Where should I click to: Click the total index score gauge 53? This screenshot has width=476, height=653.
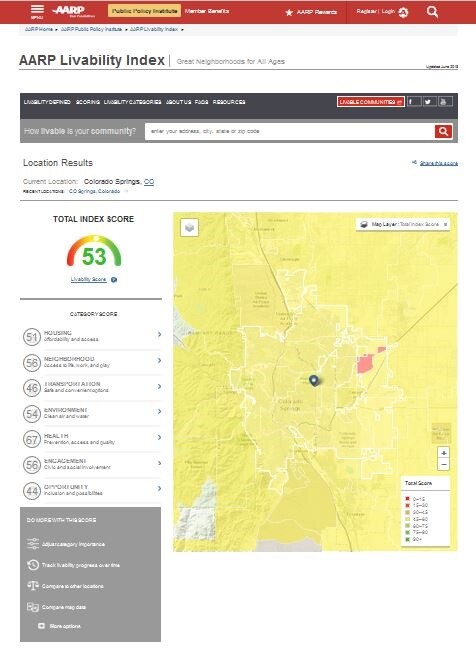(x=94, y=252)
